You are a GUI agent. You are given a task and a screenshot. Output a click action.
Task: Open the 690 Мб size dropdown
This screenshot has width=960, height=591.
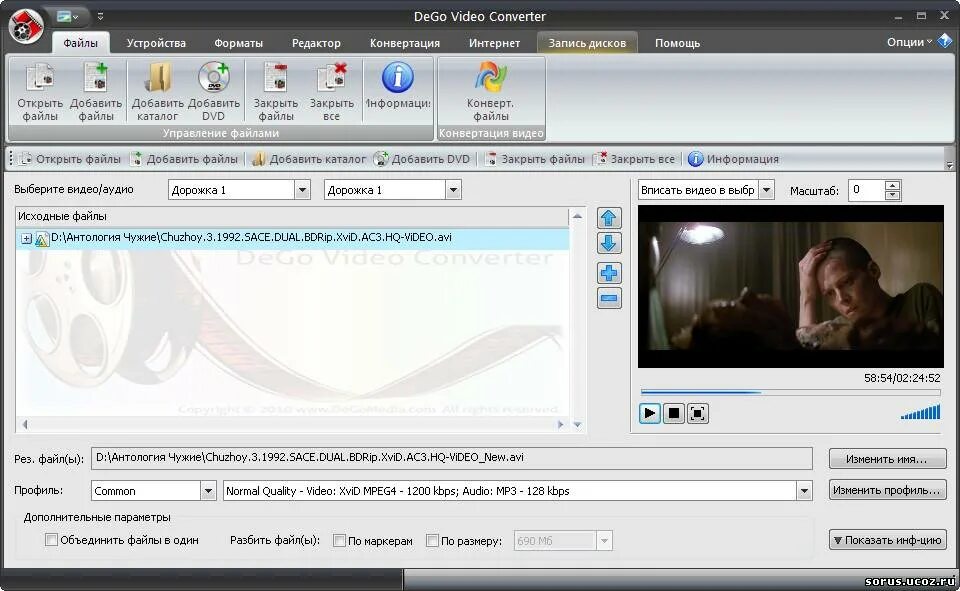click(604, 541)
